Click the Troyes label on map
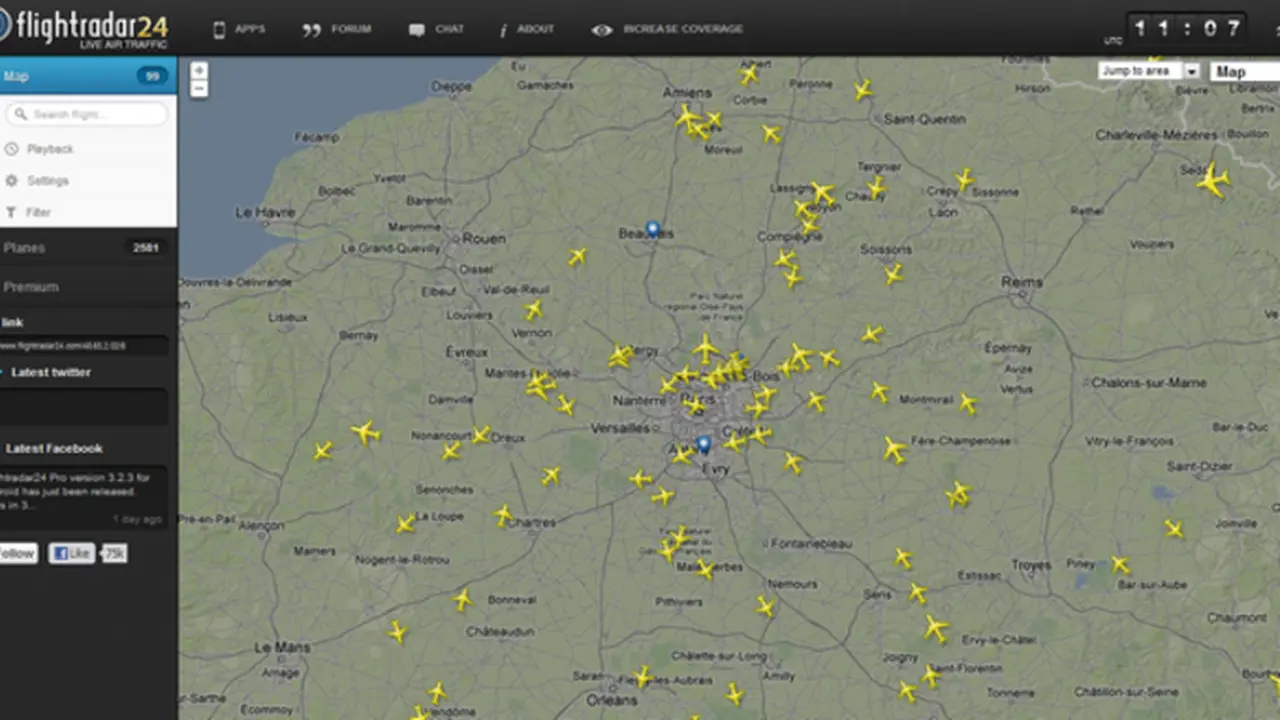 [x=1031, y=565]
